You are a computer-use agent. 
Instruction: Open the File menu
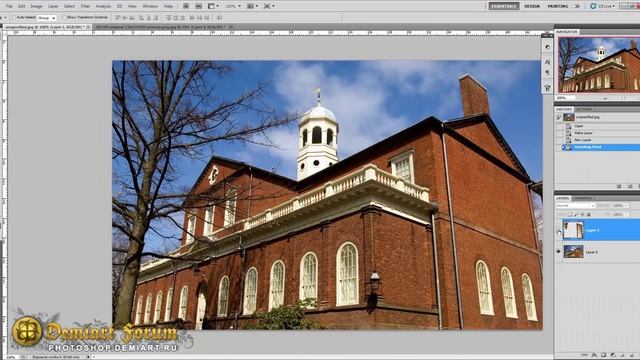pyautogui.click(x=9, y=6)
